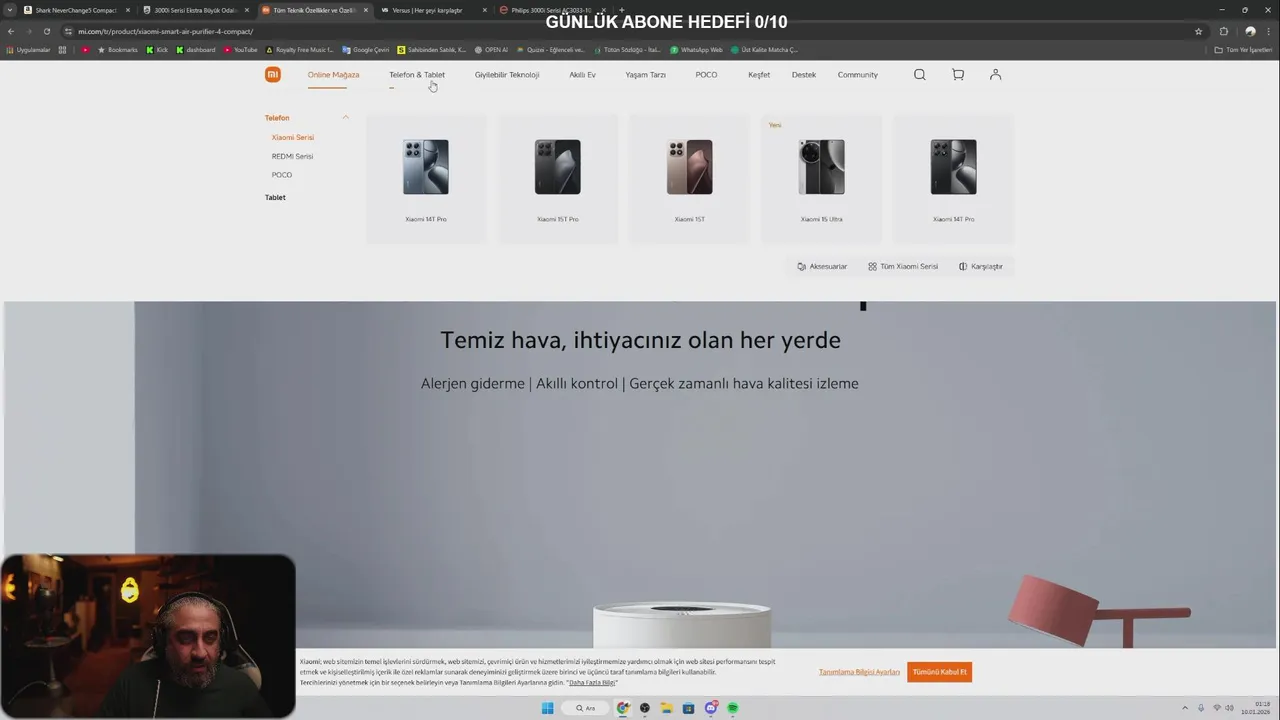Open Telefon & Tablet menu
The image size is (1280, 720).
point(417,75)
